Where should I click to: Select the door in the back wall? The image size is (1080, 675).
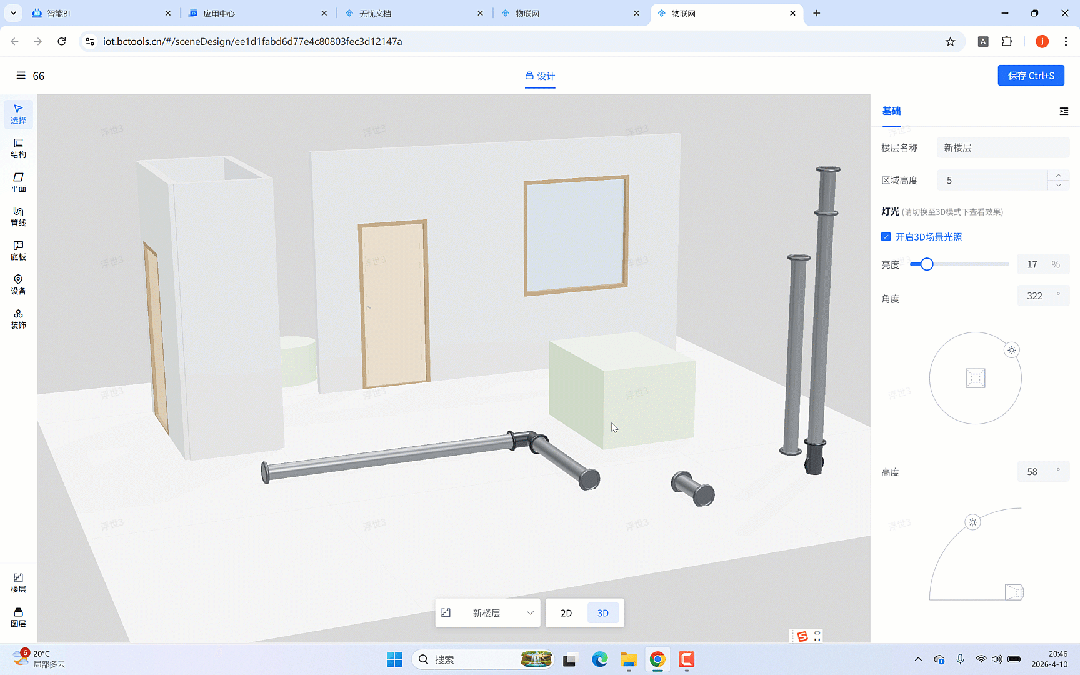click(x=394, y=304)
